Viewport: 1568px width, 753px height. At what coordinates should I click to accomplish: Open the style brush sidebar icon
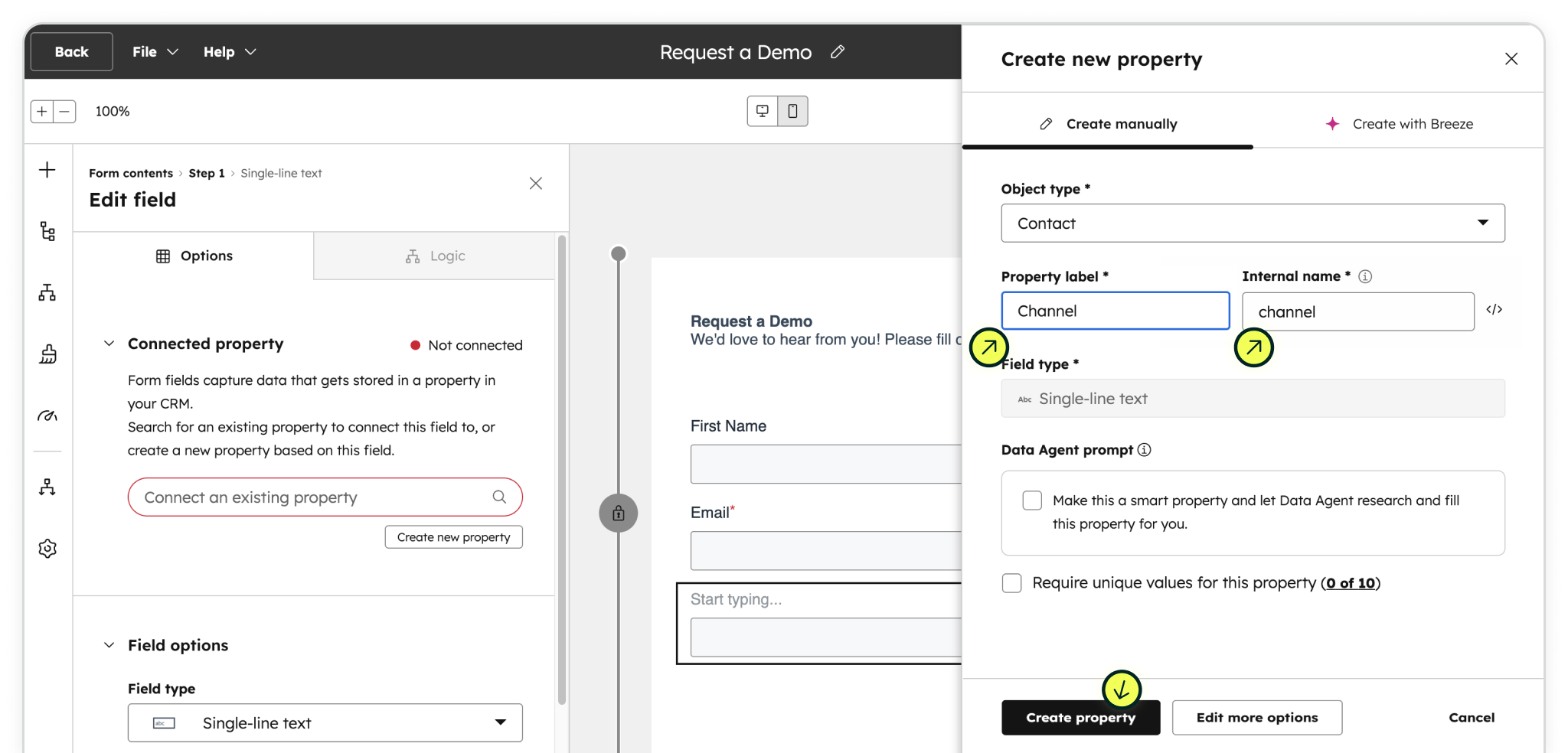47,354
